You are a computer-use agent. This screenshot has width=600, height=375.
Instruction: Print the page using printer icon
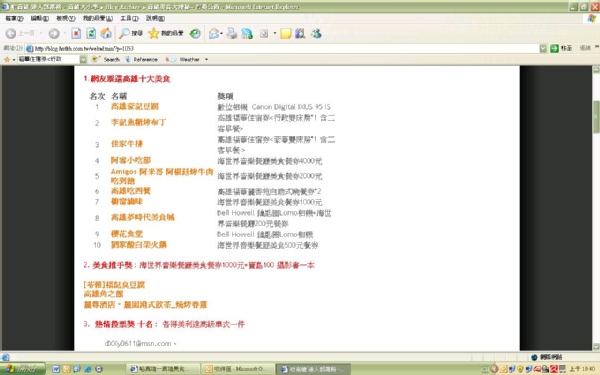coord(232,34)
